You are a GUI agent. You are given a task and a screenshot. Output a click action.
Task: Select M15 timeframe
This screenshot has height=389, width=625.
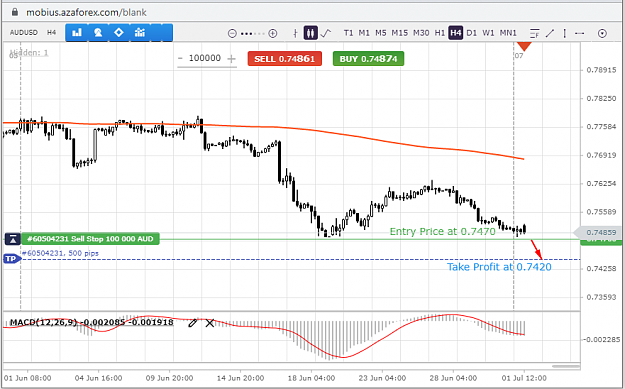pyautogui.click(x=399, y=33)
